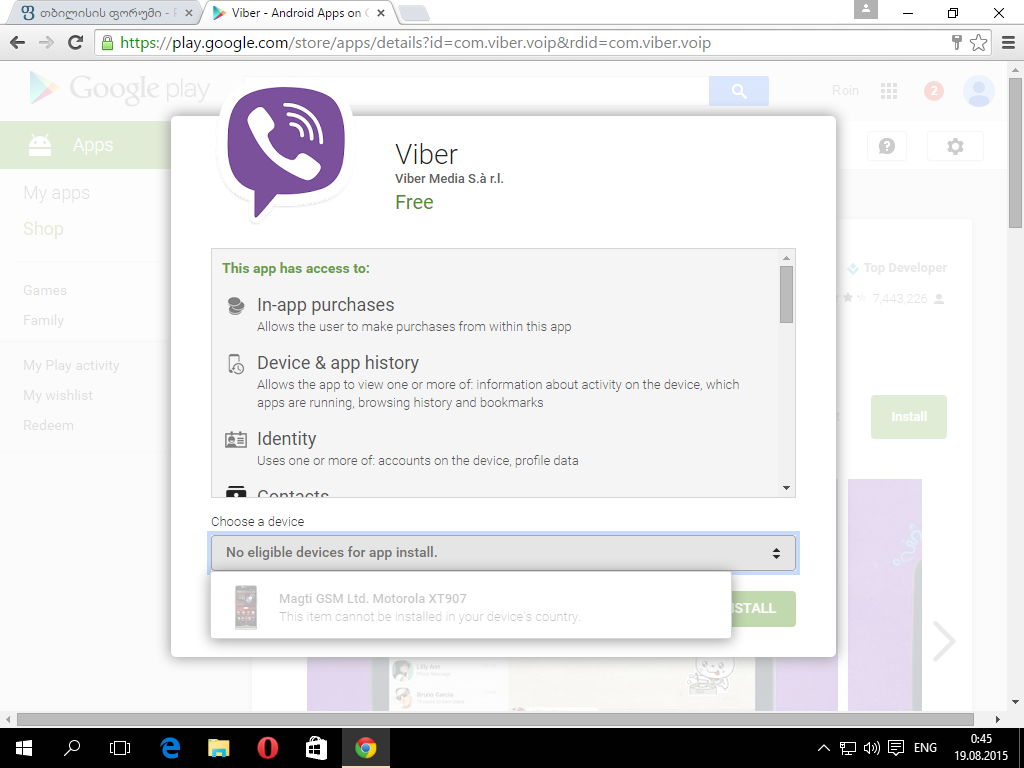Open notifications badge showing 2

(x=933, y=91)
